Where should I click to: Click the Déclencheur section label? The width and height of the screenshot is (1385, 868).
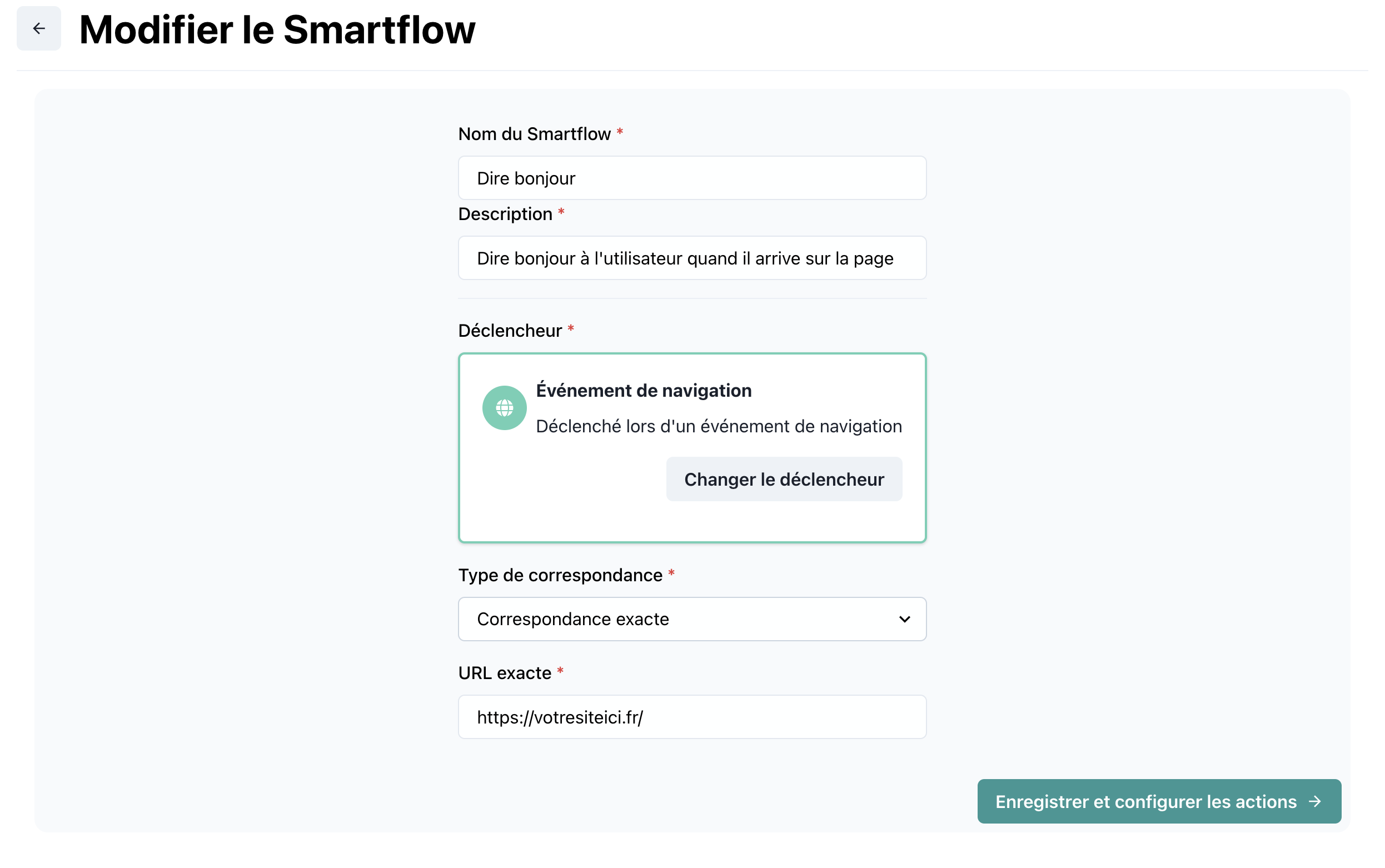(x=510, y=331)
